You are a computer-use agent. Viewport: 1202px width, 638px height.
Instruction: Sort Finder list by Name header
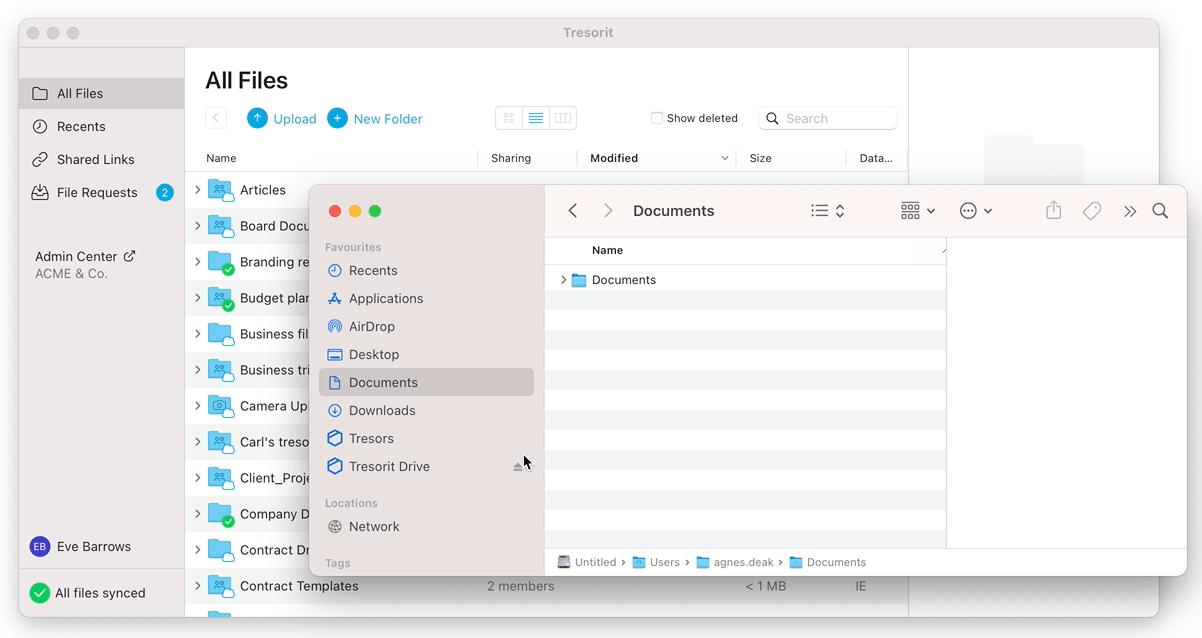[607, 250]
